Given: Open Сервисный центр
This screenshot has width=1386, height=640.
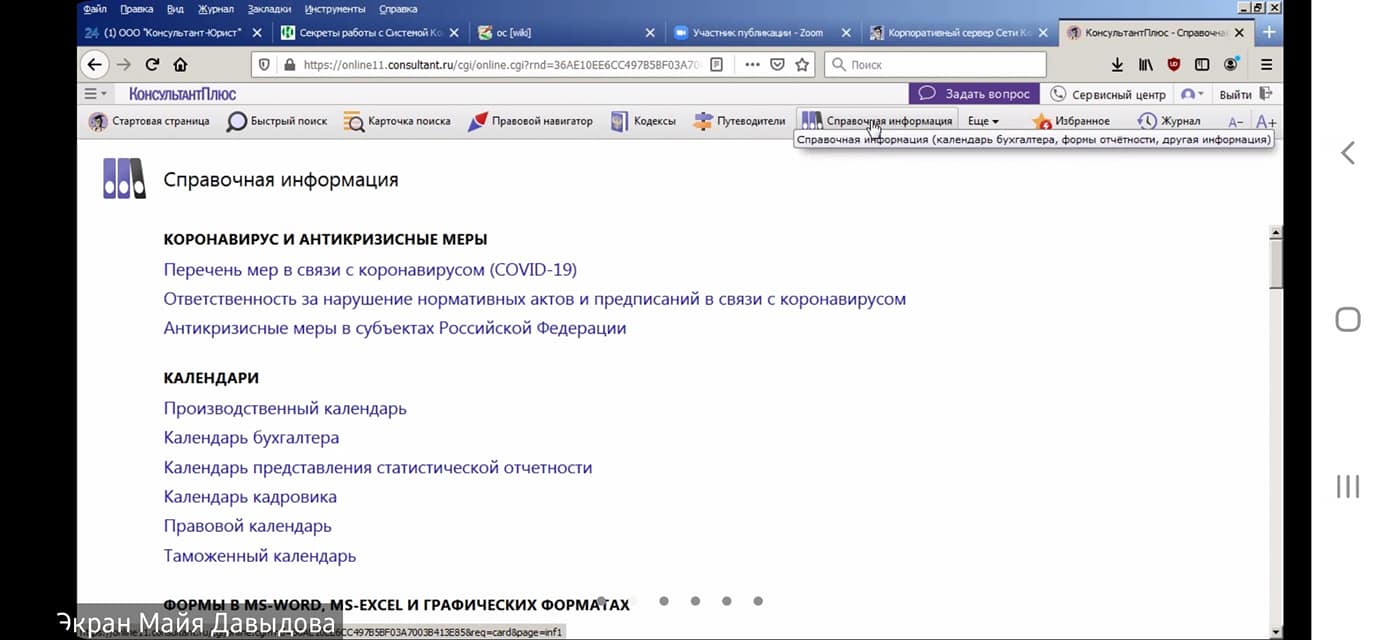Looking at the screenshot, I should pyautogui.click(x=1108, y=94).
